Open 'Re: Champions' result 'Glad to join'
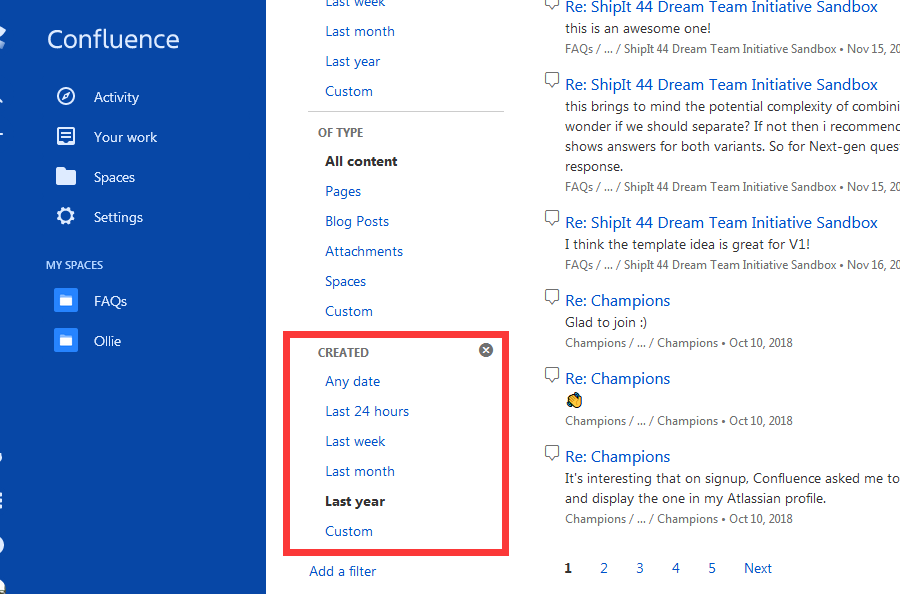Image resolution: width=900 pixels, height=594 pixels. [618, 301]
